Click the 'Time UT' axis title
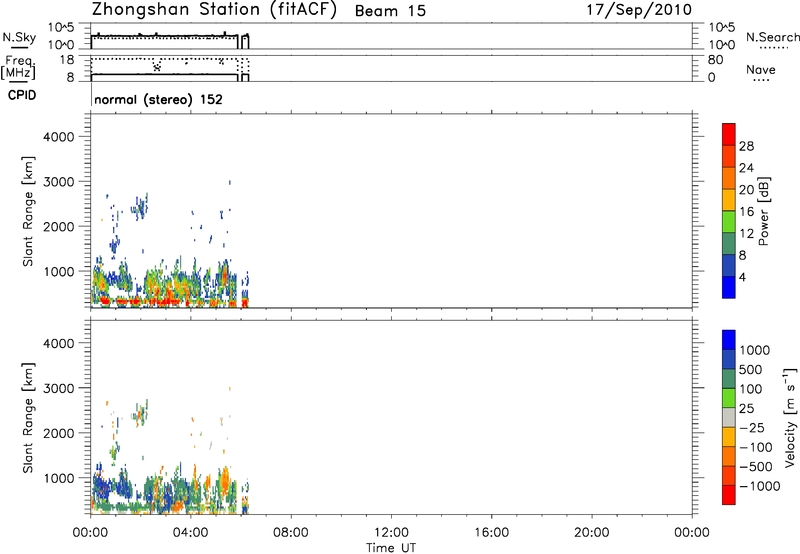 (x=391, y=548)
